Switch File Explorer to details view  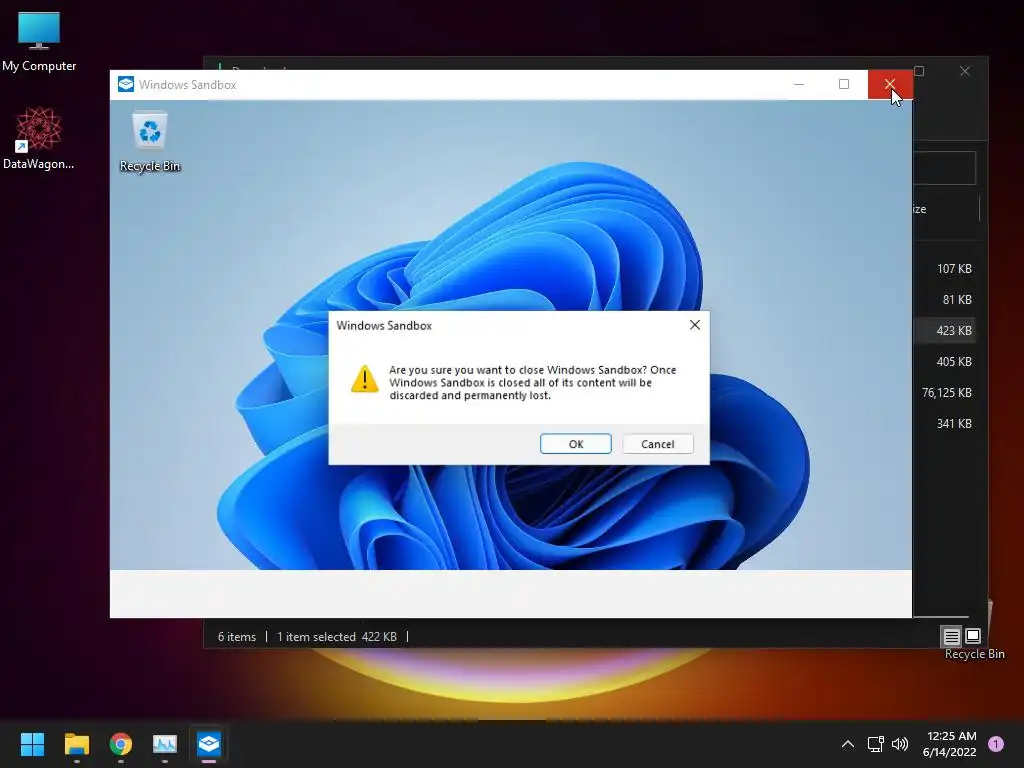952,636
